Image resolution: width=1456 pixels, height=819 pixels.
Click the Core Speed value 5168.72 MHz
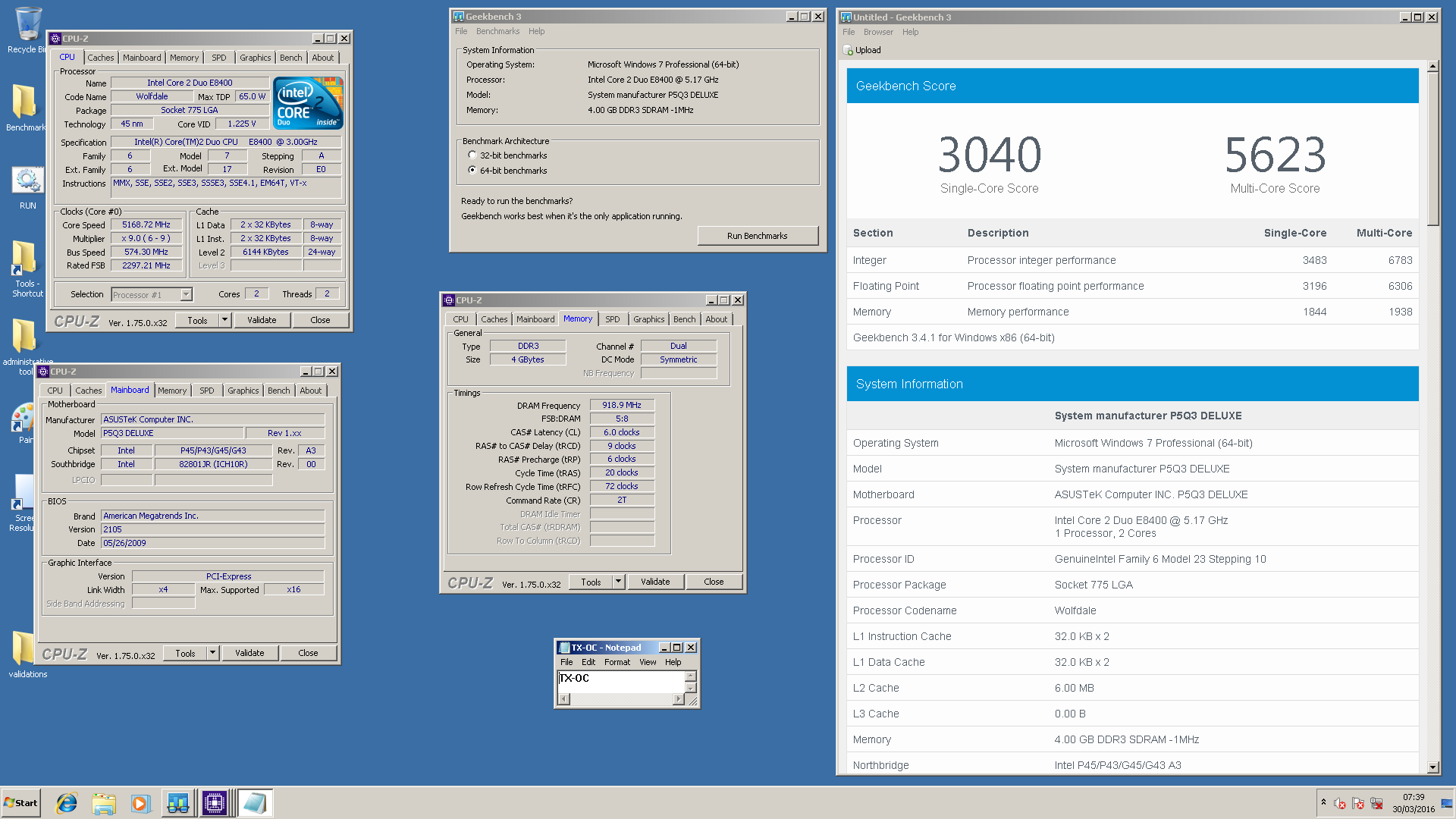[x=146, y=224]
